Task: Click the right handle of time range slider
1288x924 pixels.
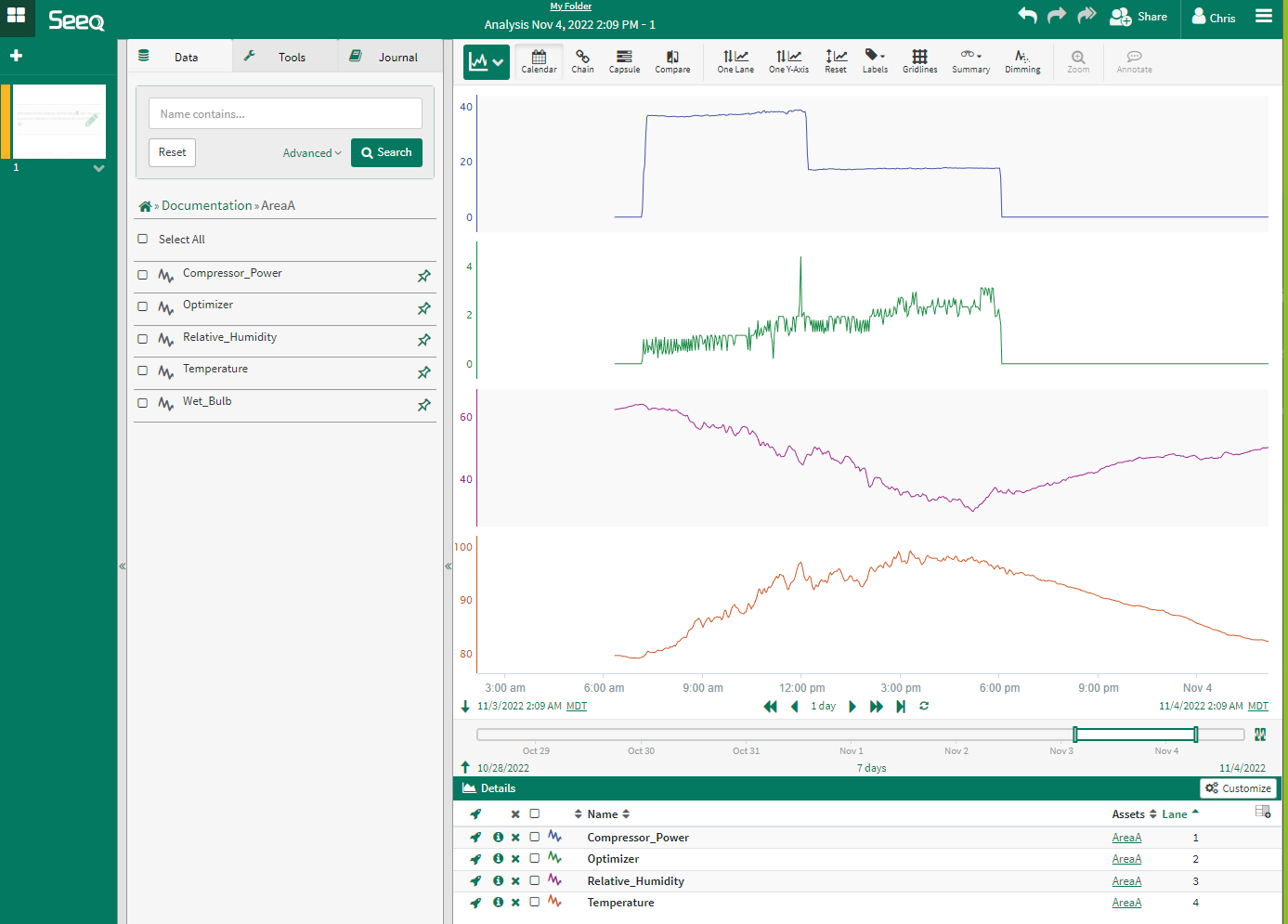Action: coord(1195,735)
